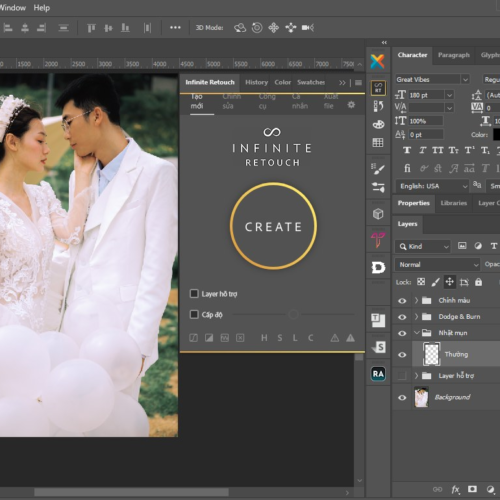500x500 pixels.
Task: Click the faux italic T style icon
Action: click(x=422, y=151)
